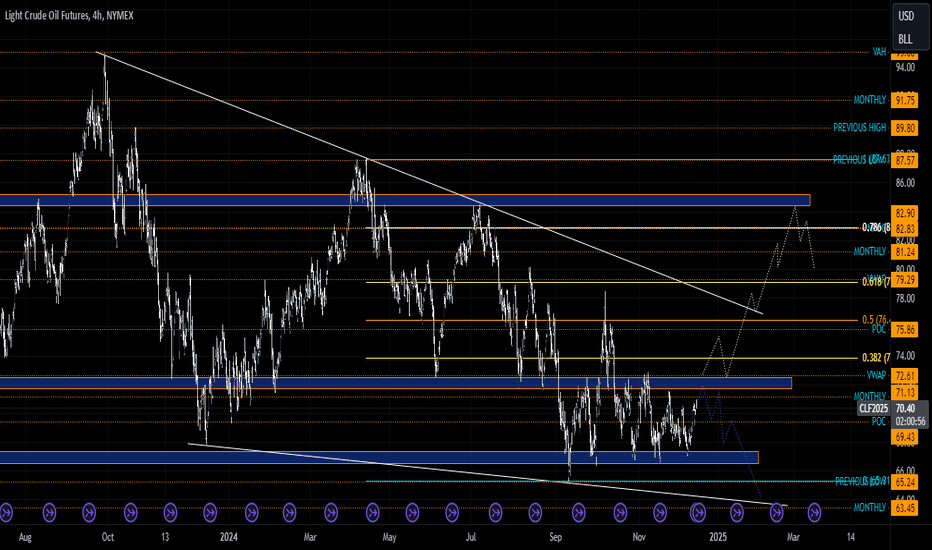Click the '14' label on the time axis
This screenshot has height=550, width=932.
[851, 538]
